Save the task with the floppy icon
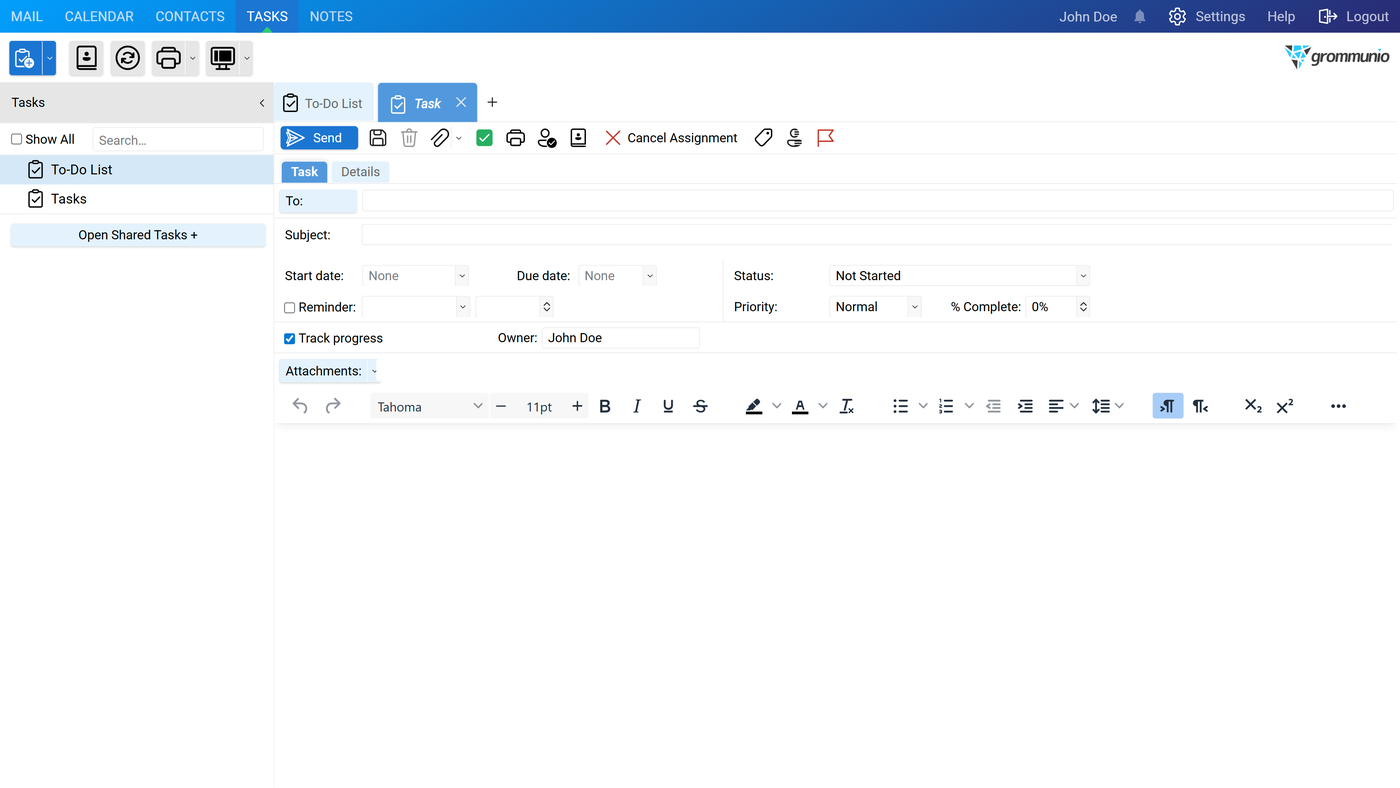The height and width of the screenshot is (788, 1400). (378, 138)
